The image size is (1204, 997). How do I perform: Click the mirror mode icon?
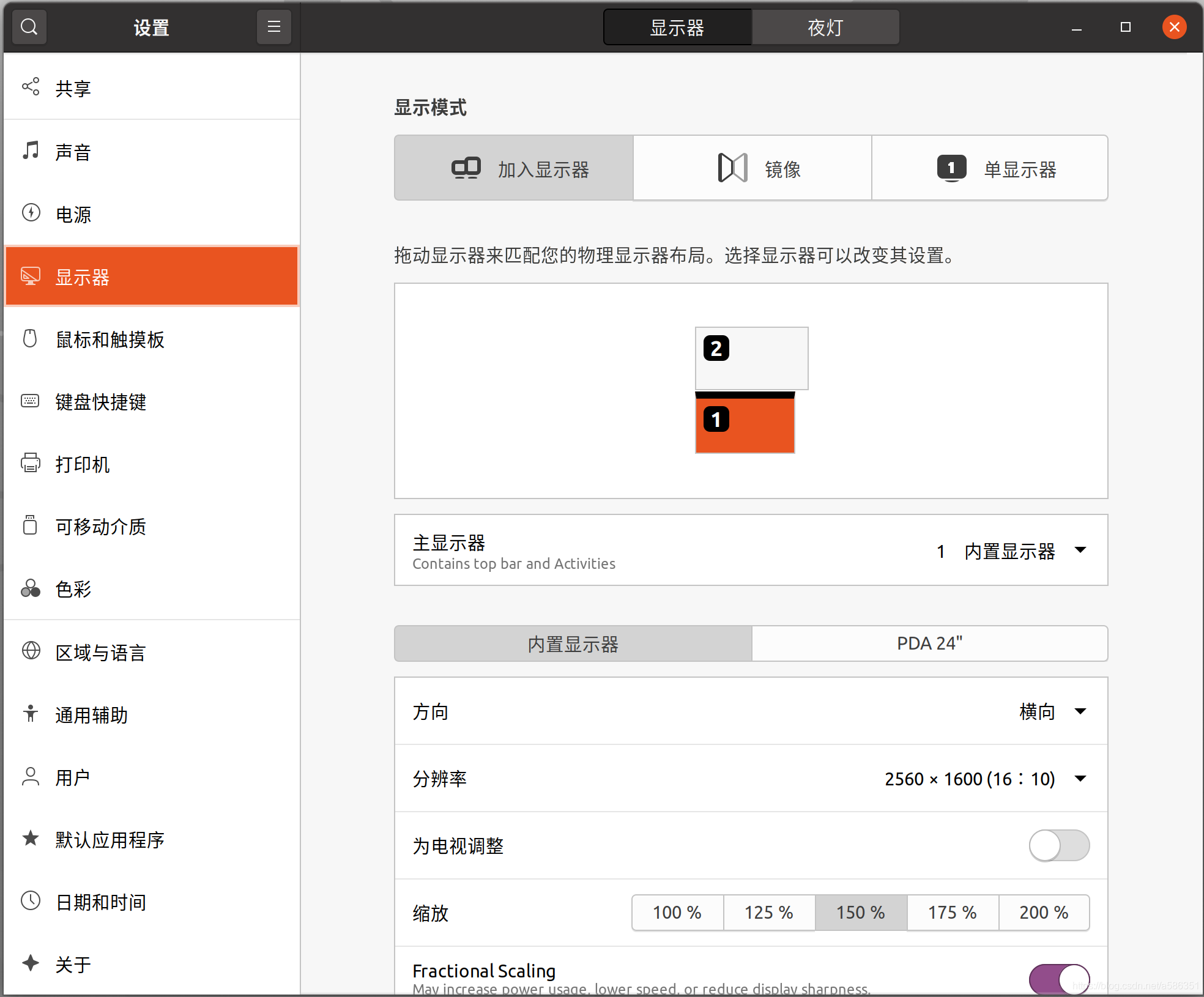pyautogui.click(x=732, y=168)
